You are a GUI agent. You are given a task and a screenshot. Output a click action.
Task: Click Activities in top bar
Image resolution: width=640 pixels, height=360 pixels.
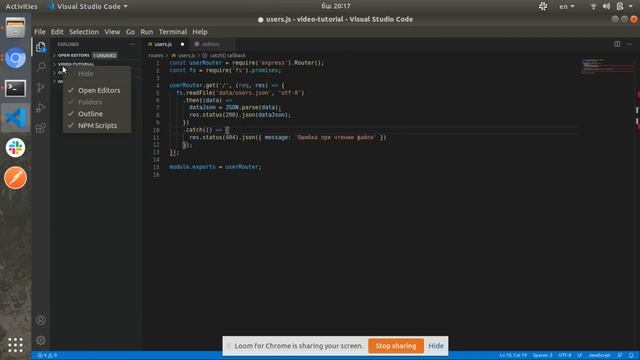pos(21,6)
